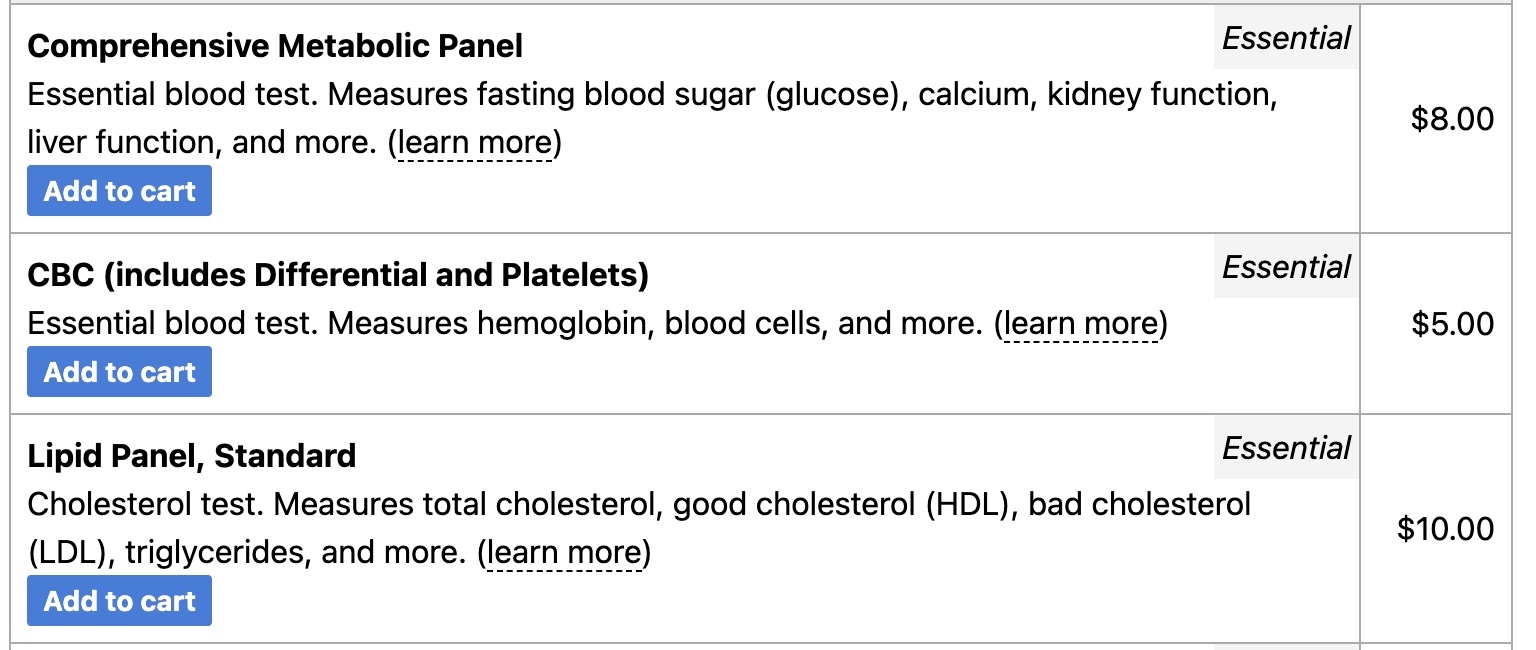
Task: Add Comprehensive Metabolic Panel to cart
Action: click(x=119, y=191)
